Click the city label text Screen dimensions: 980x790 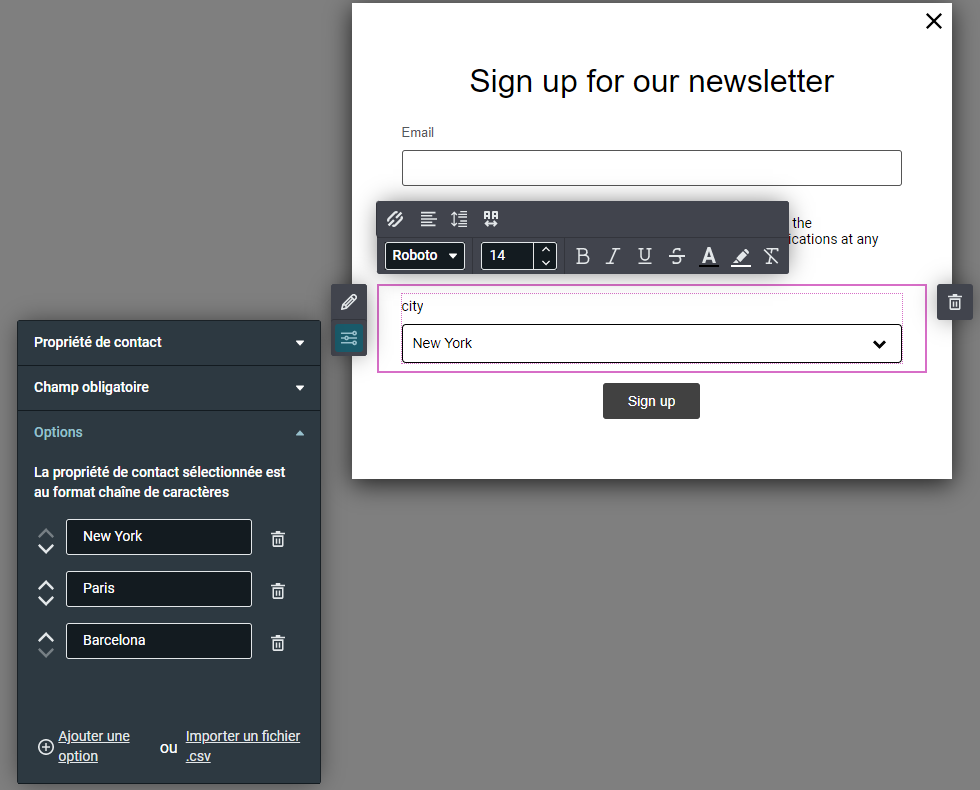tap(412, 306)
